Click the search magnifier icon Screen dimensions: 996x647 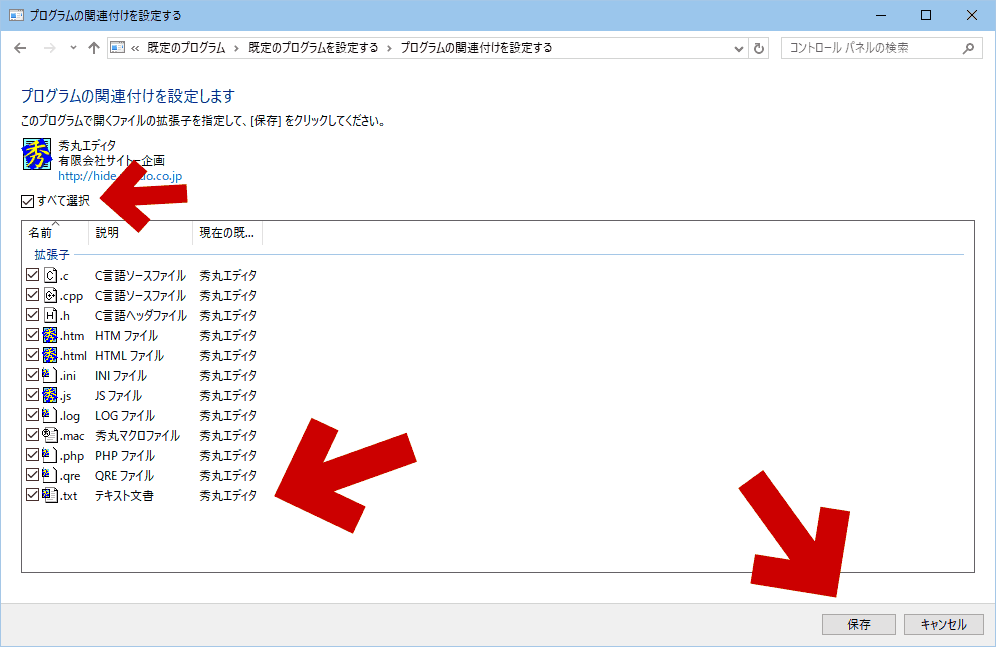coord(966,47)
